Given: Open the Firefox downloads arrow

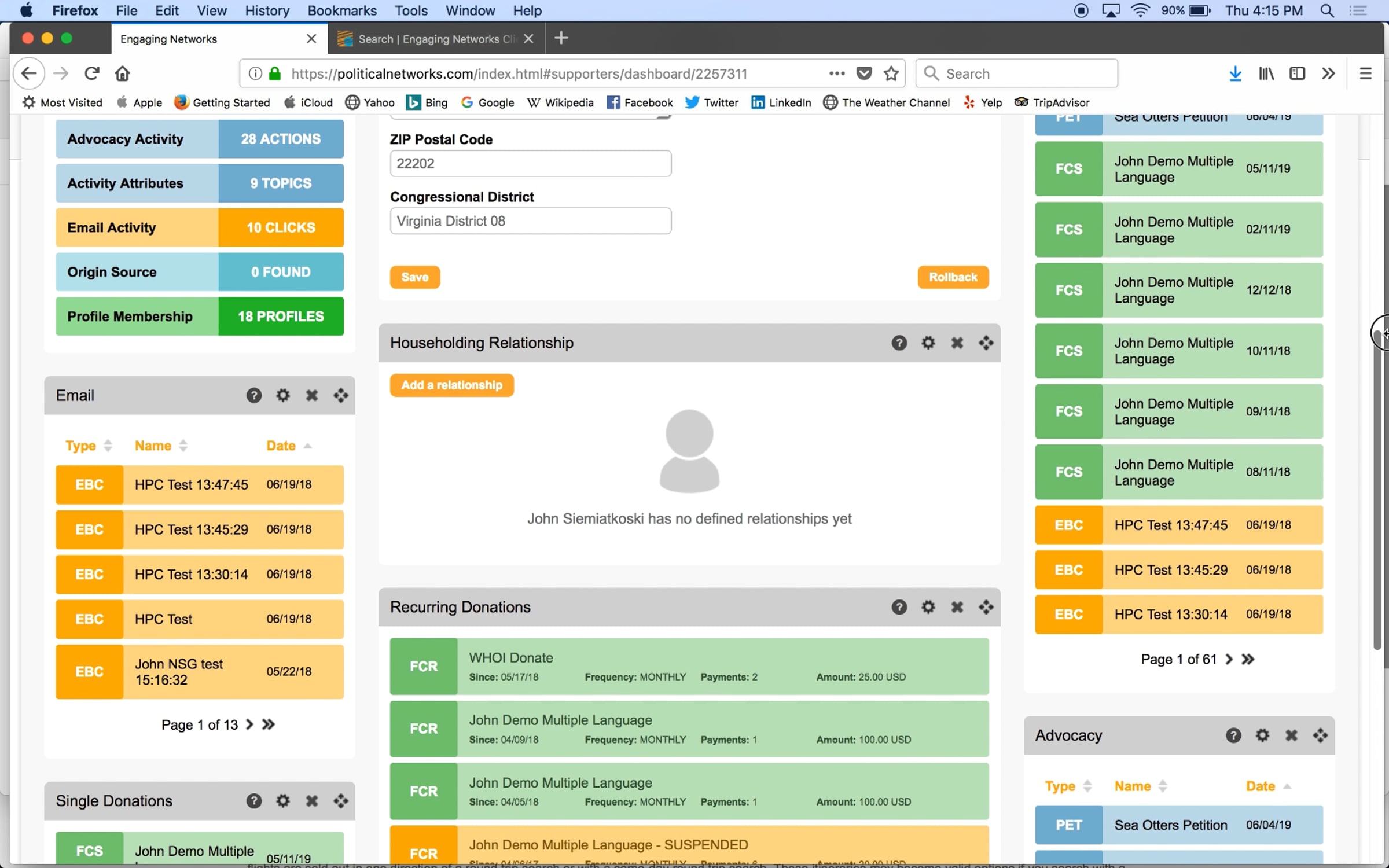Looking at the screenshot, I should tap(1234, 73).
